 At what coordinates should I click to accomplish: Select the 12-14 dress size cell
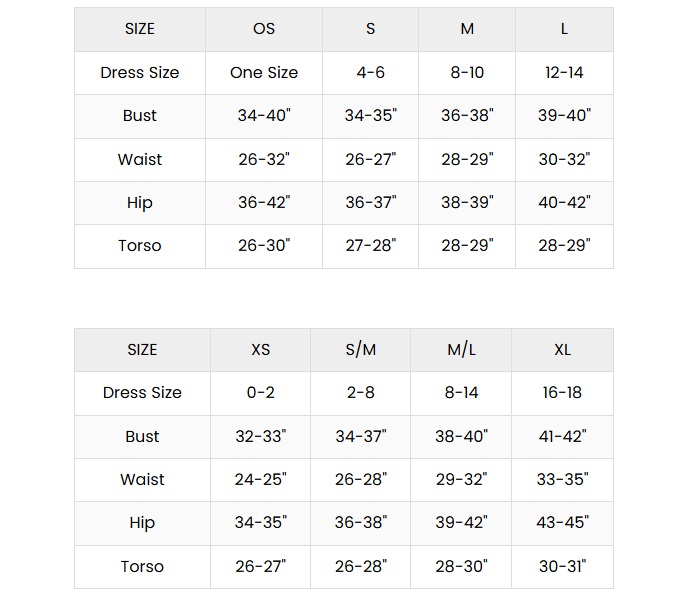(564, 72)
